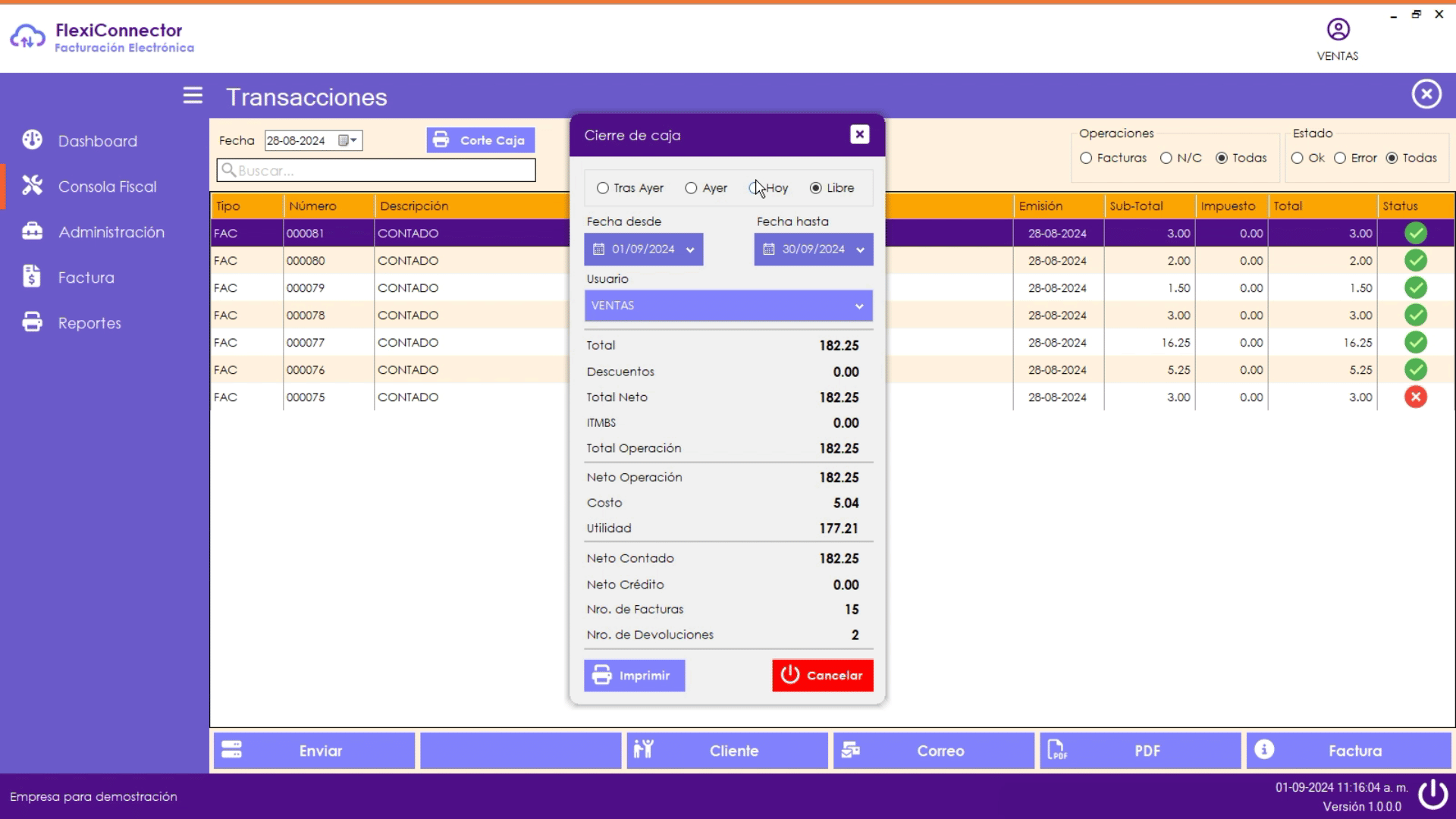Expand the Usuario VENTAS dropdown
The image size is (1456, 819).
[859, 306]
